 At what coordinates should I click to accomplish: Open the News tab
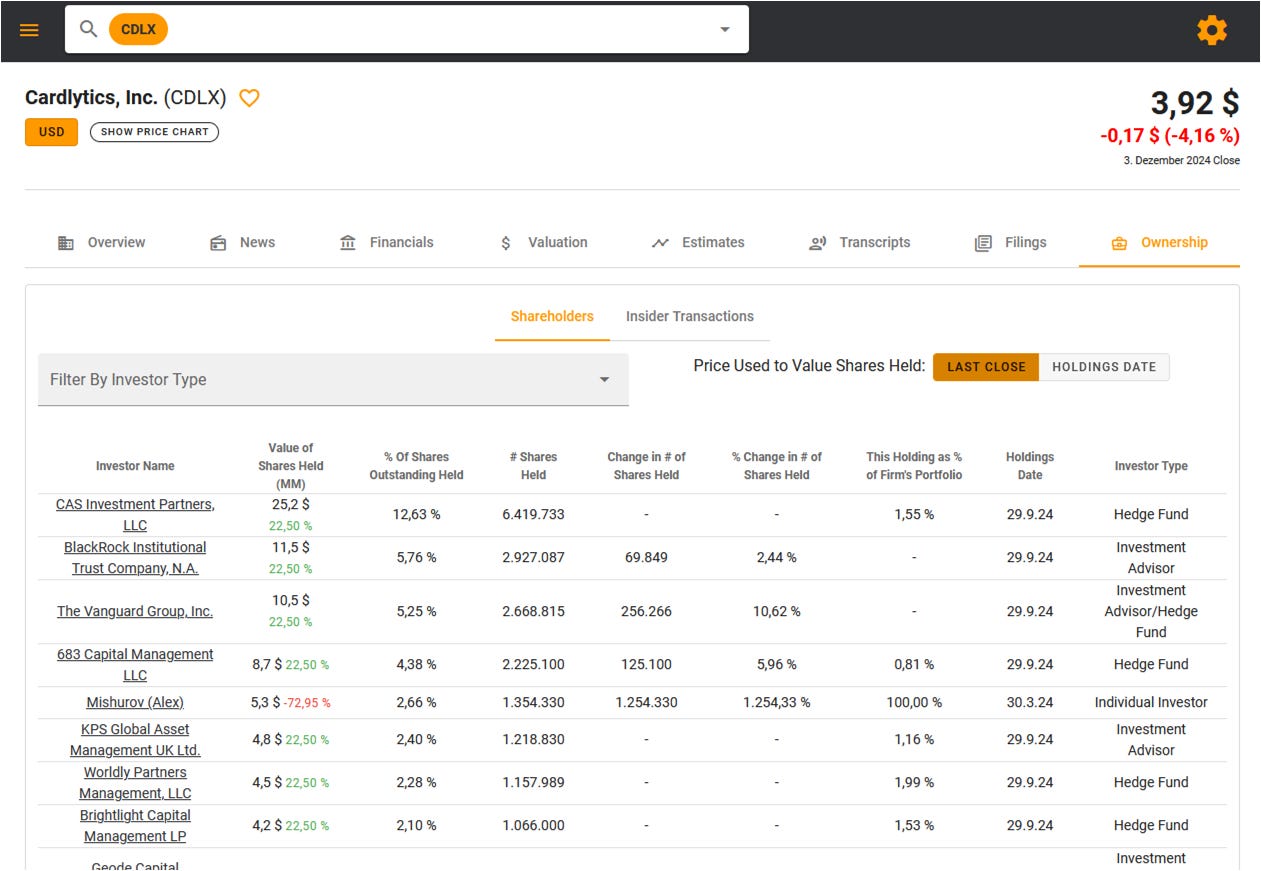click(x=242, y=243)
